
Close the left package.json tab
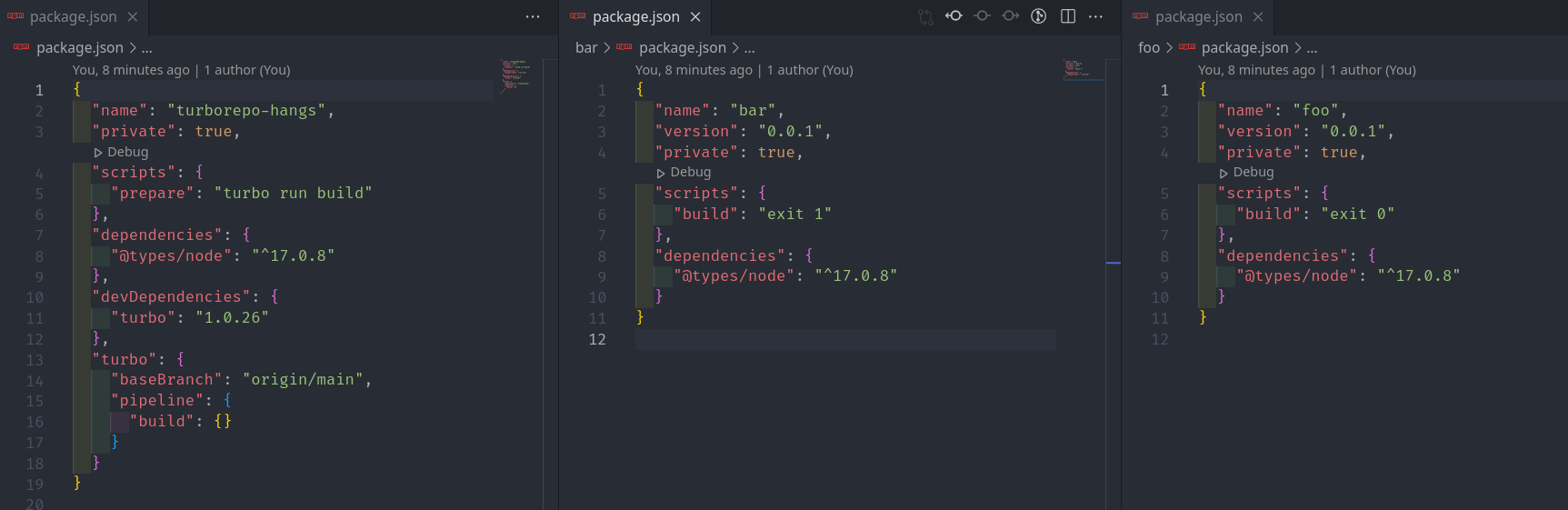coord(133,16)
